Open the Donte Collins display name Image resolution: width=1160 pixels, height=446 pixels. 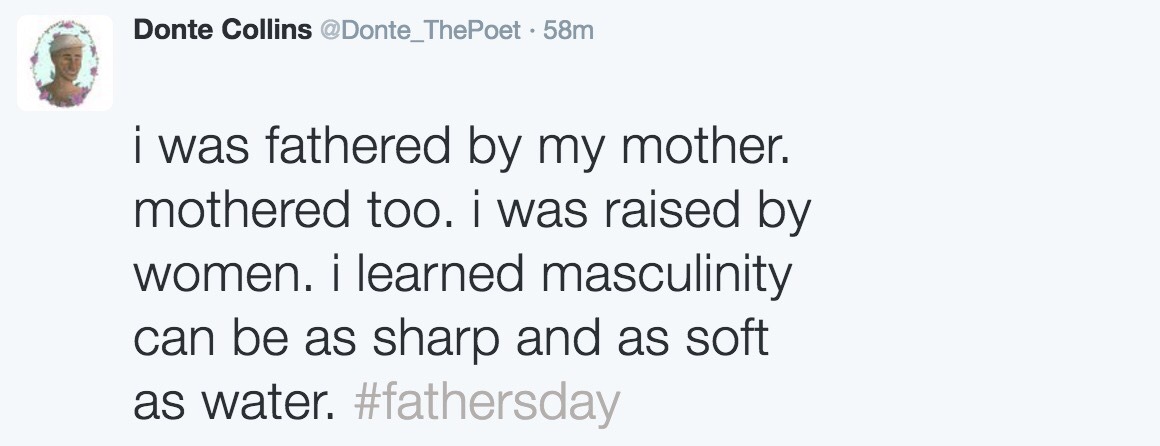pyautogui.click(x=222, y=31)
